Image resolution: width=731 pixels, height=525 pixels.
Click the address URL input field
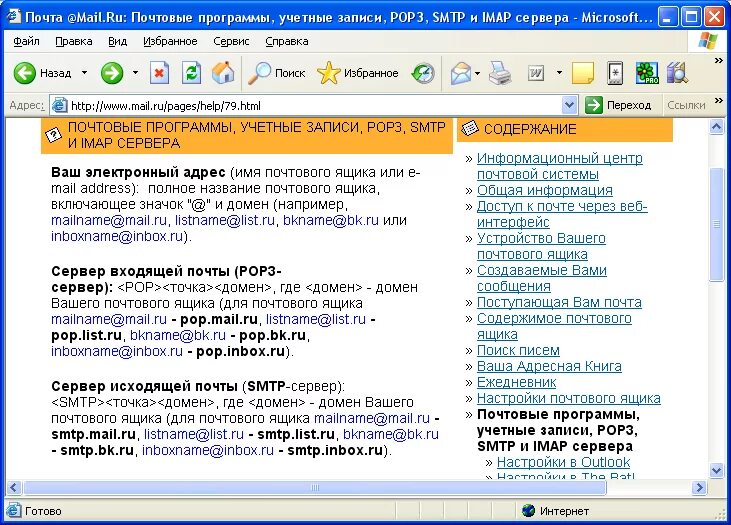tap(315, 106)
